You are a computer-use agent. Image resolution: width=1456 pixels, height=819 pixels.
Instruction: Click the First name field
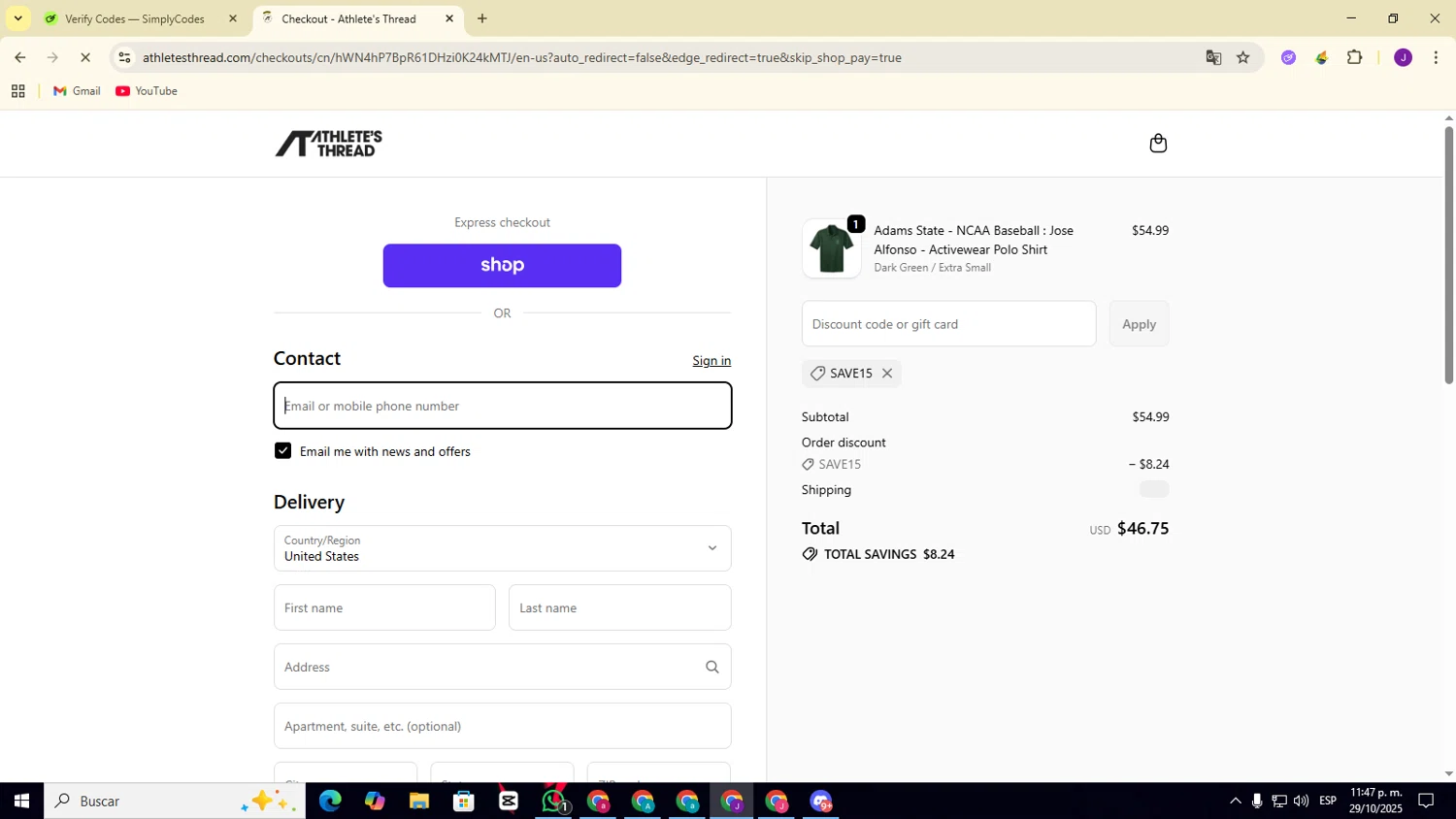pyautogui.click(x=384, y=607)
